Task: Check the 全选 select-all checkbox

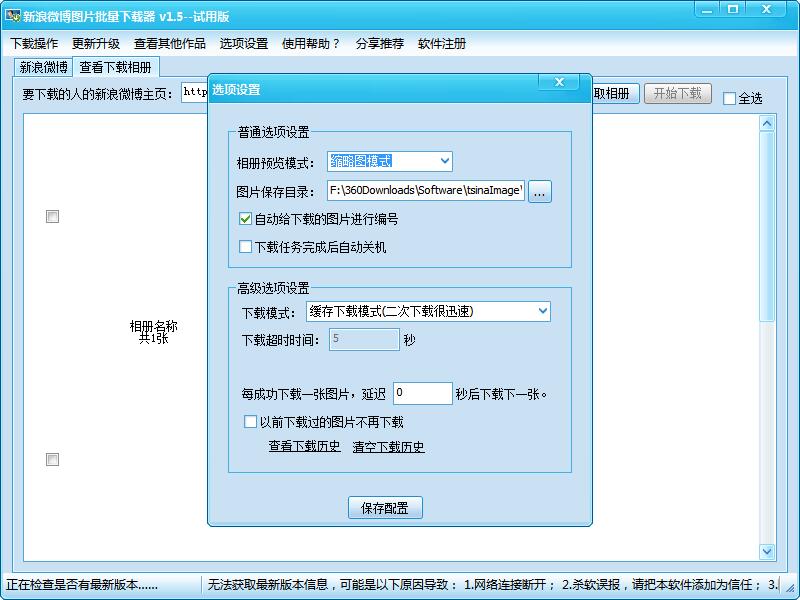Action: click(730, 95)
